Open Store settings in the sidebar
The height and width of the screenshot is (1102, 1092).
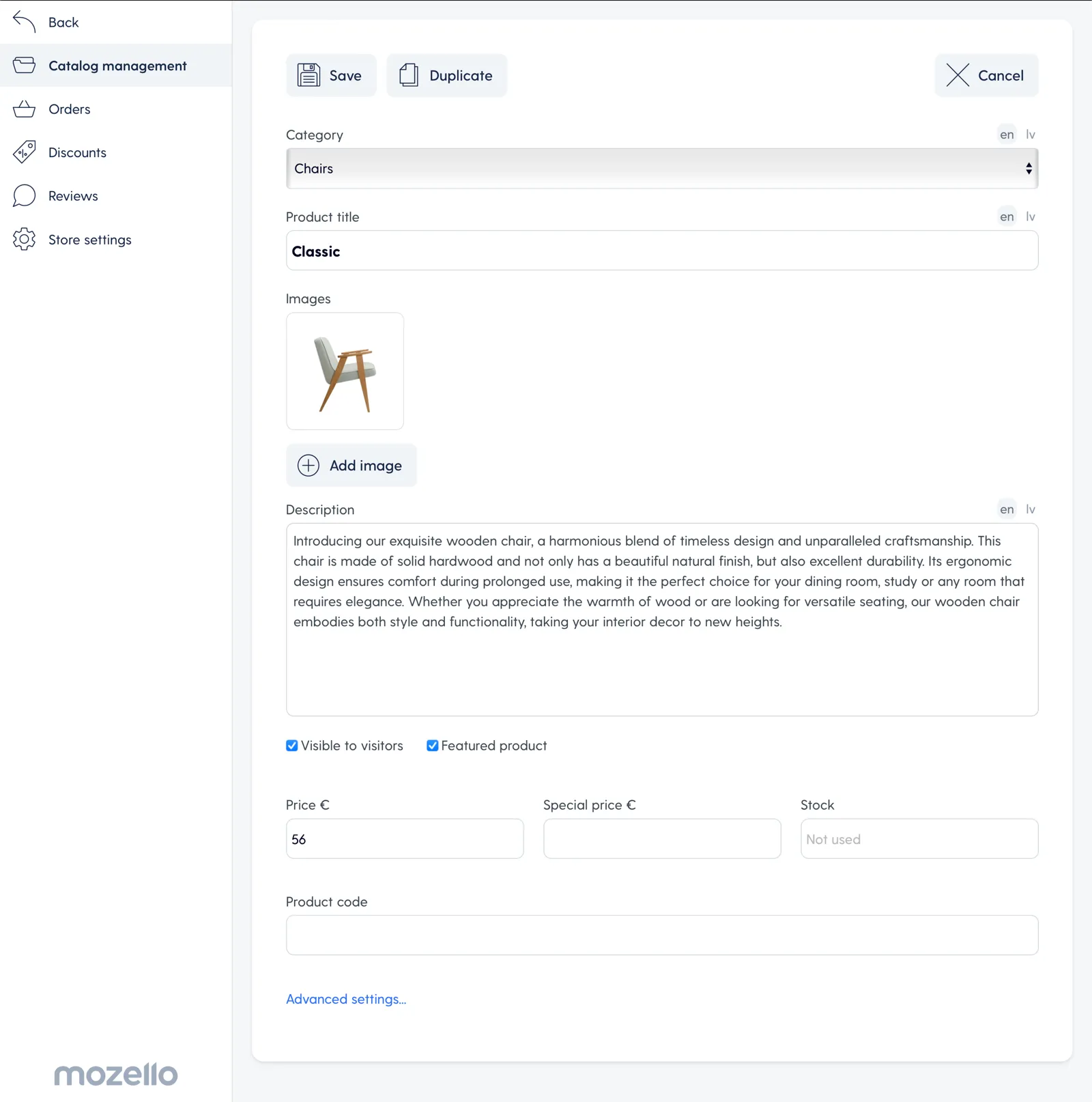tap(90, 240)
